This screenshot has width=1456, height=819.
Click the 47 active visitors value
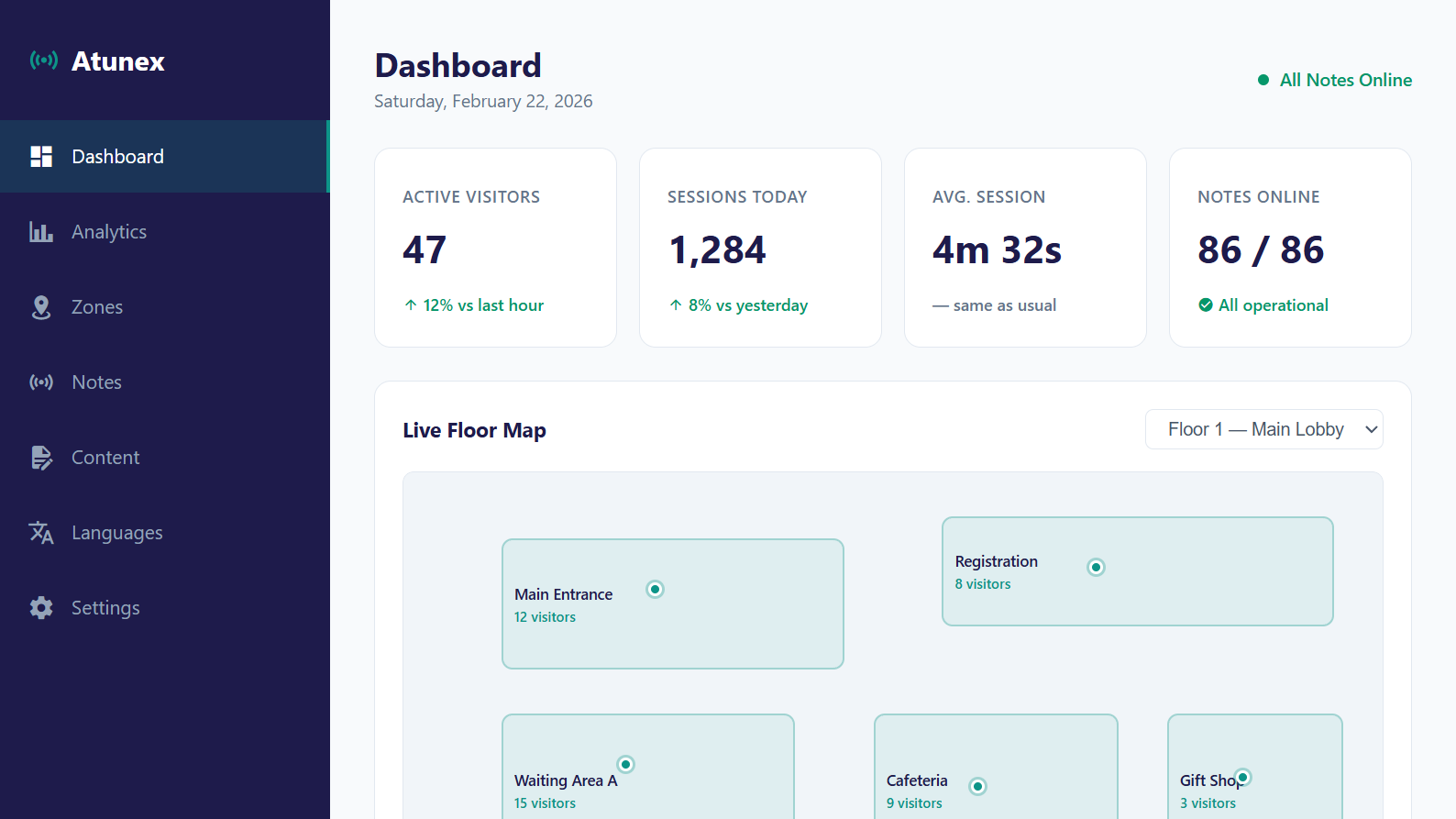pos(425,249)
